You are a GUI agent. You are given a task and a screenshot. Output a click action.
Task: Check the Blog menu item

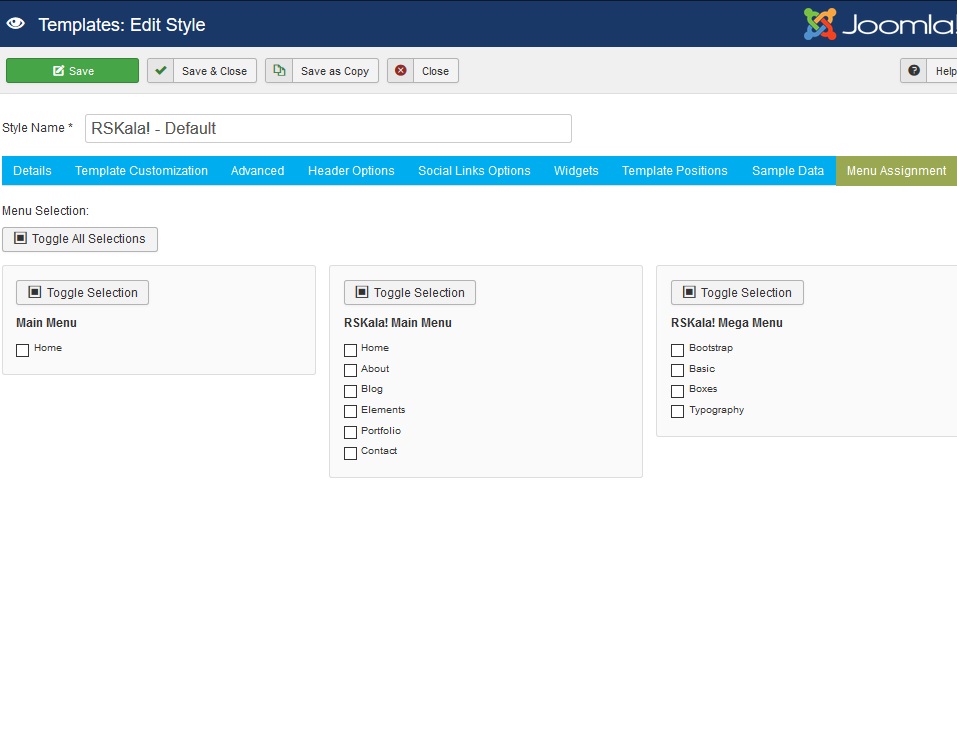[350, 391]
